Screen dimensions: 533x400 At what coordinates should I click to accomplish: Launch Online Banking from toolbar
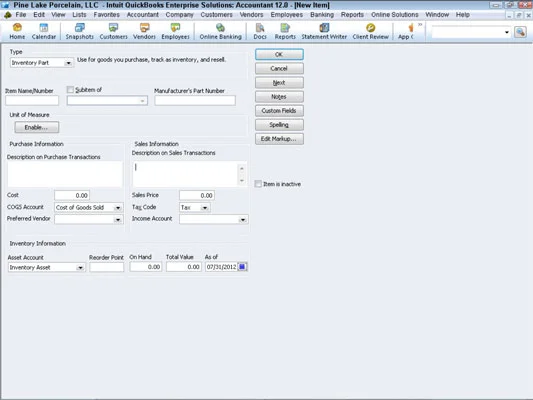220,31
